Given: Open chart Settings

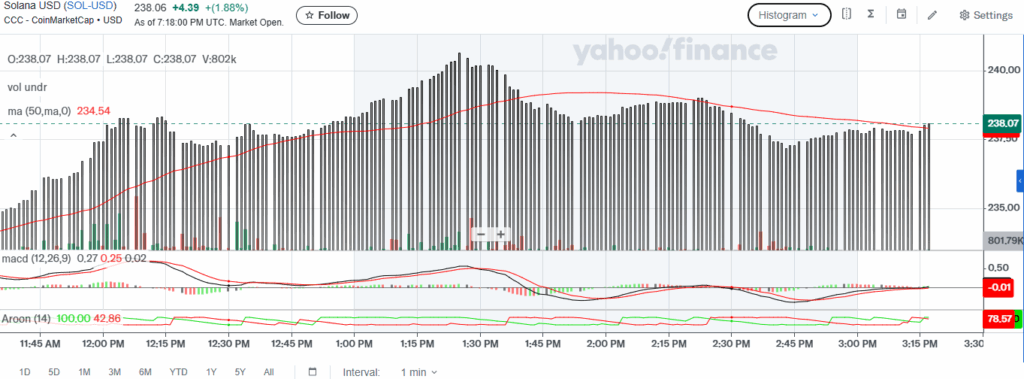Looking at the screenshot, I should point(985,15).
